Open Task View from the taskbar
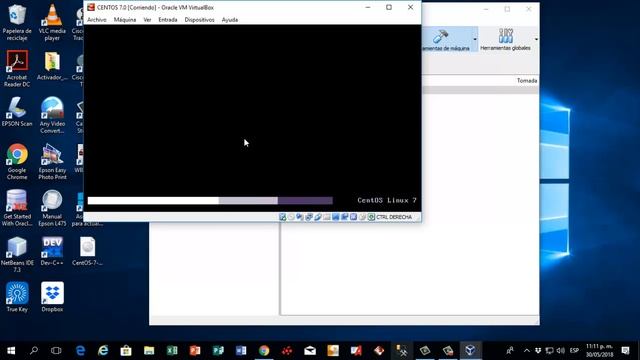 click(x=56, y=350)
